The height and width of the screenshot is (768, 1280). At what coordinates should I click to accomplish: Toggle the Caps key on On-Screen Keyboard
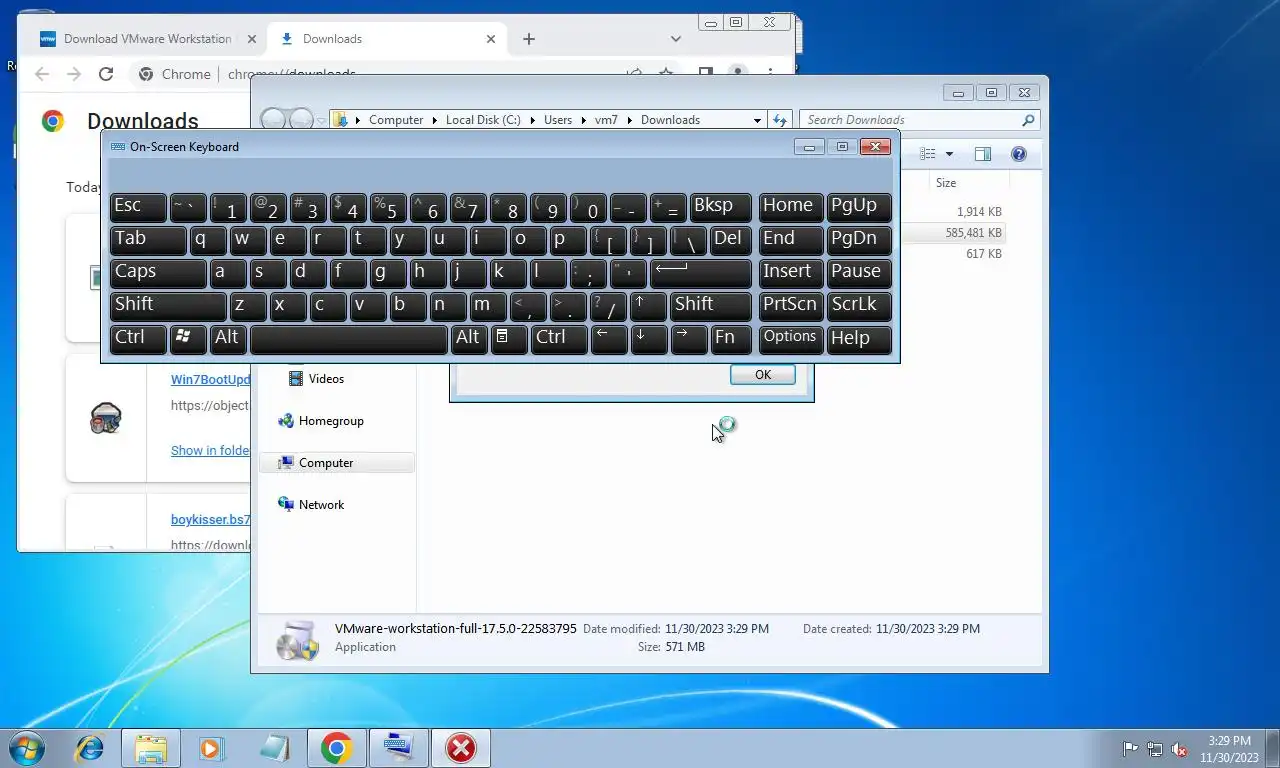(158, 272)
